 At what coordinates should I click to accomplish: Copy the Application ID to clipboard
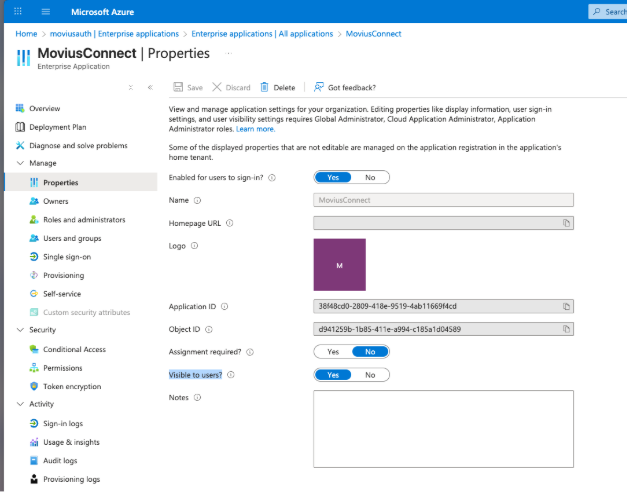click(x=566, y=306)
